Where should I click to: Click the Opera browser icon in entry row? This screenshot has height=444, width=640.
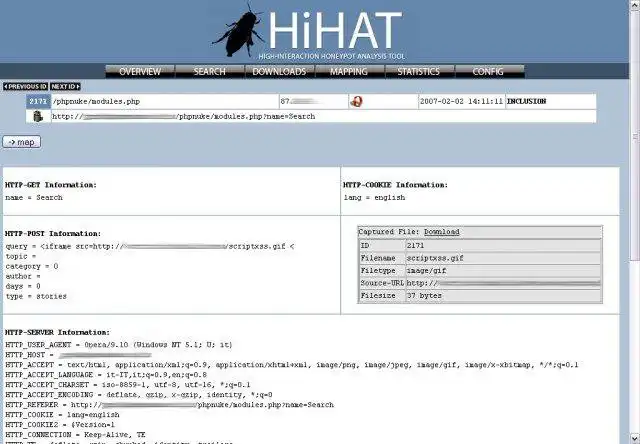[356, 101]
